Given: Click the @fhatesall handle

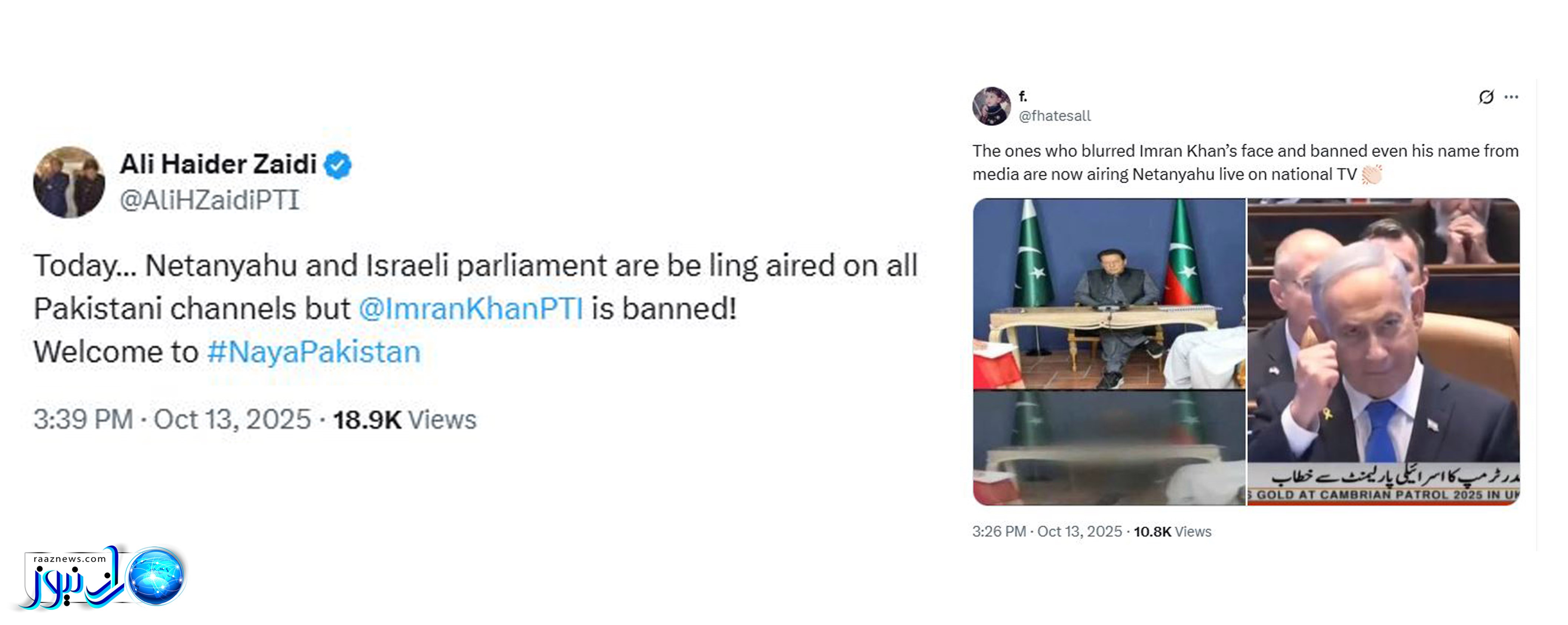Looking at the screenshot, I should pyautogui.click(x=1055, y=116).
